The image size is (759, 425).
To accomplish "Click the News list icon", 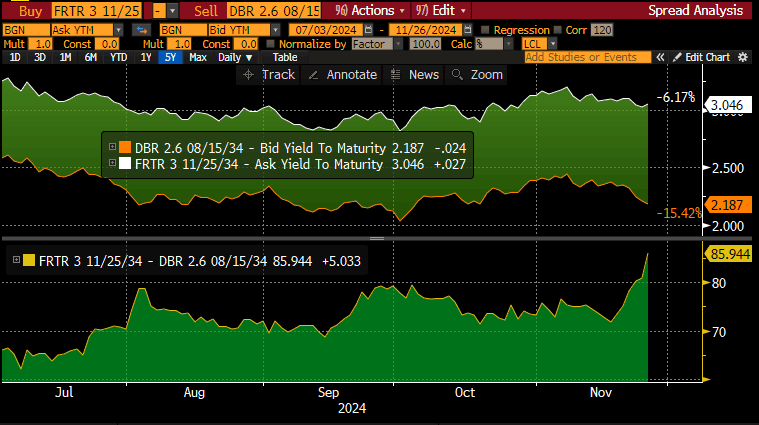I will pos(395,75).
